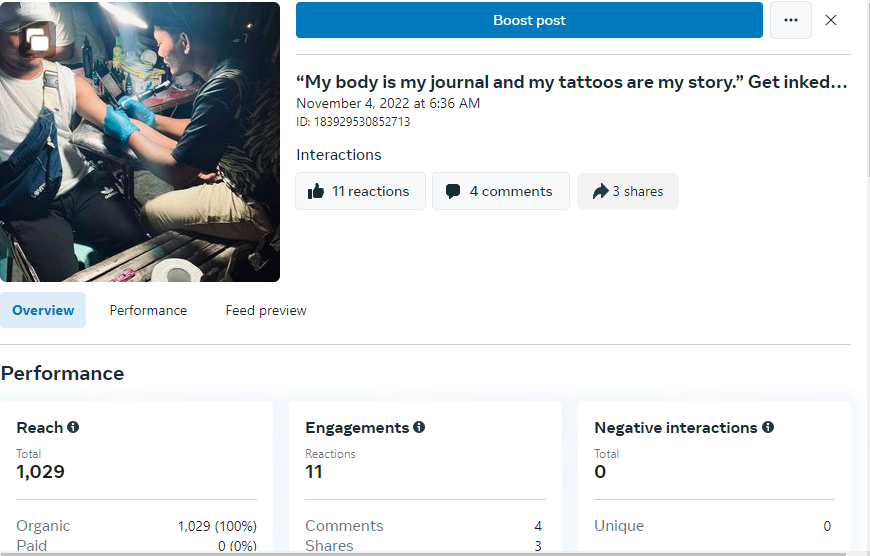Viewport: 870px width, 556px height.
Task: Click the Negative interactions info icon
Action: pyautogui.click(x=768, y=427)
